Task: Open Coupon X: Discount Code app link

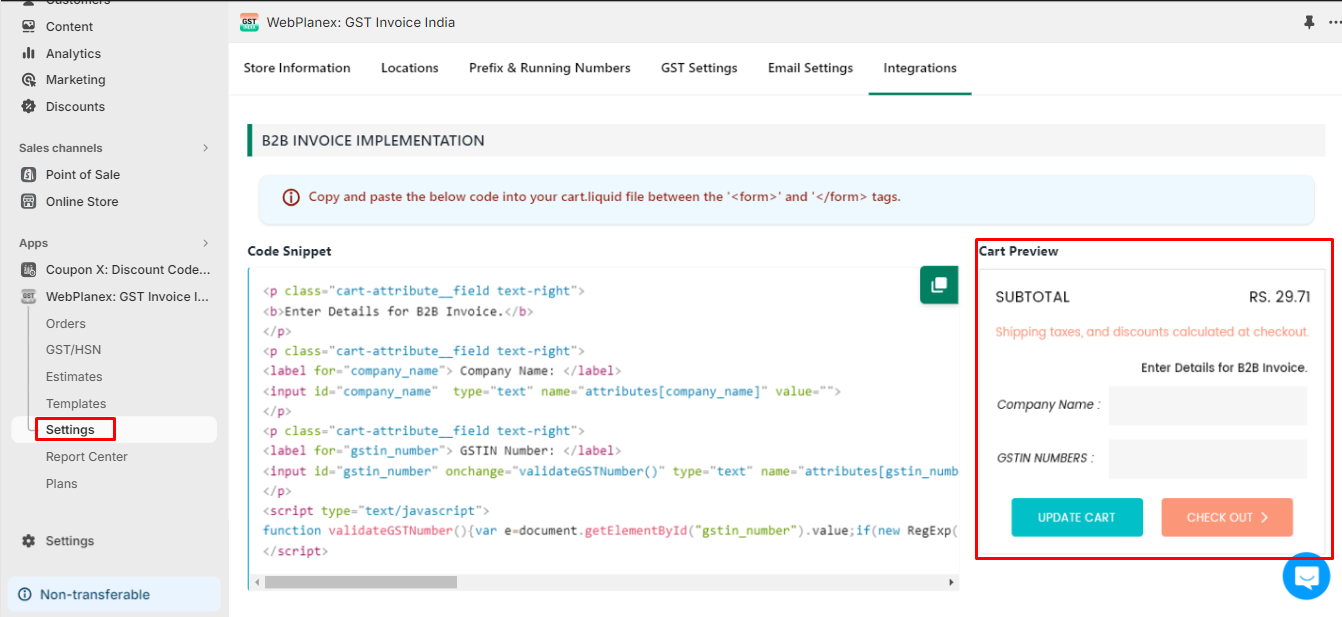Action: tap(128, 270)
